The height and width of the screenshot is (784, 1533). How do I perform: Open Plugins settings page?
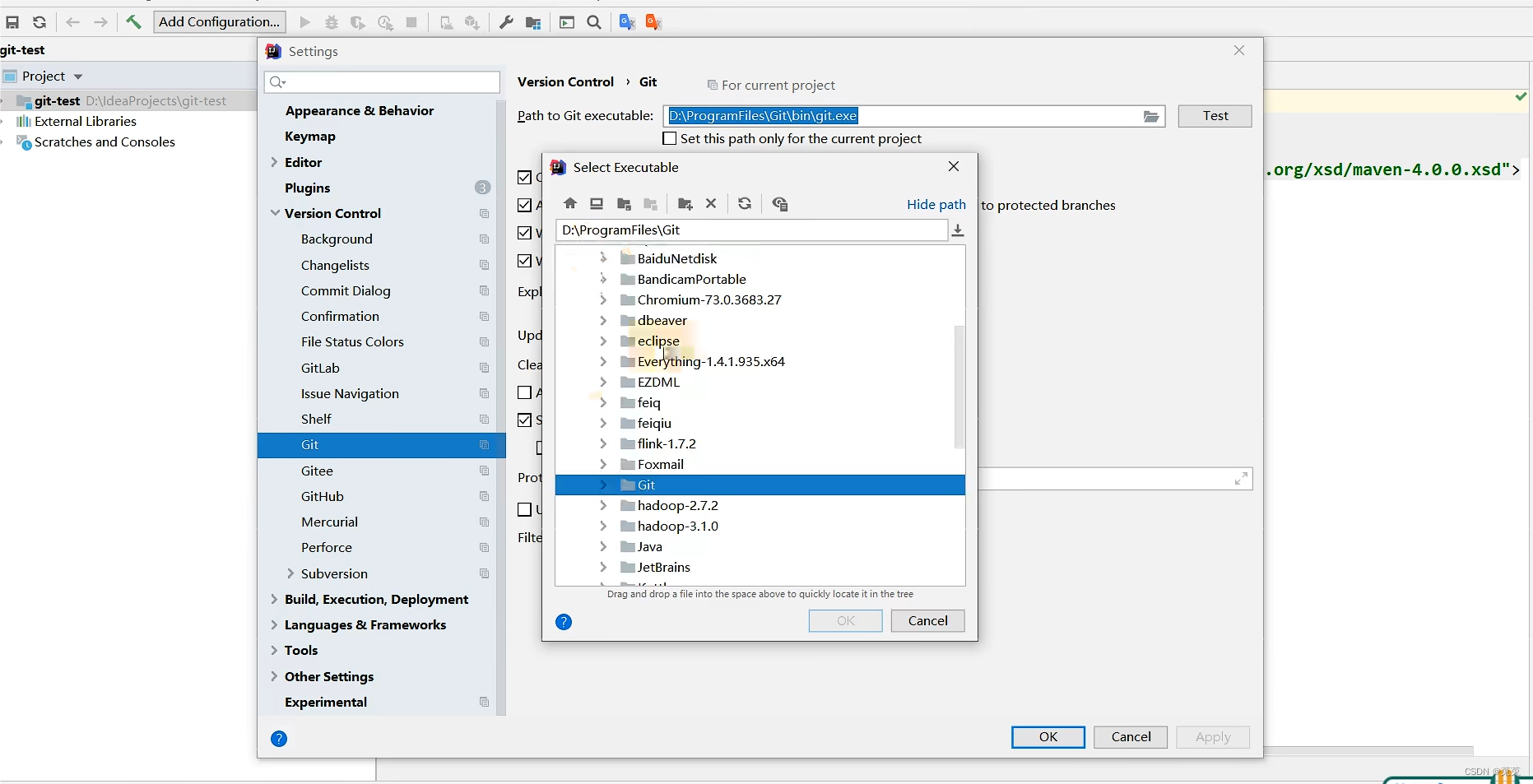pos(308,188)
